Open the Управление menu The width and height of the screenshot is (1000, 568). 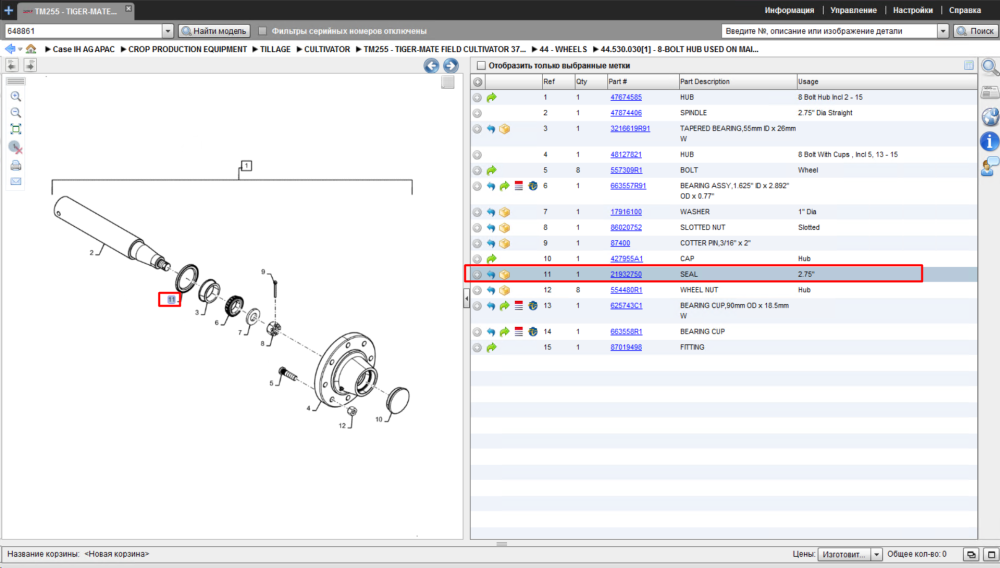pos(853,10)
